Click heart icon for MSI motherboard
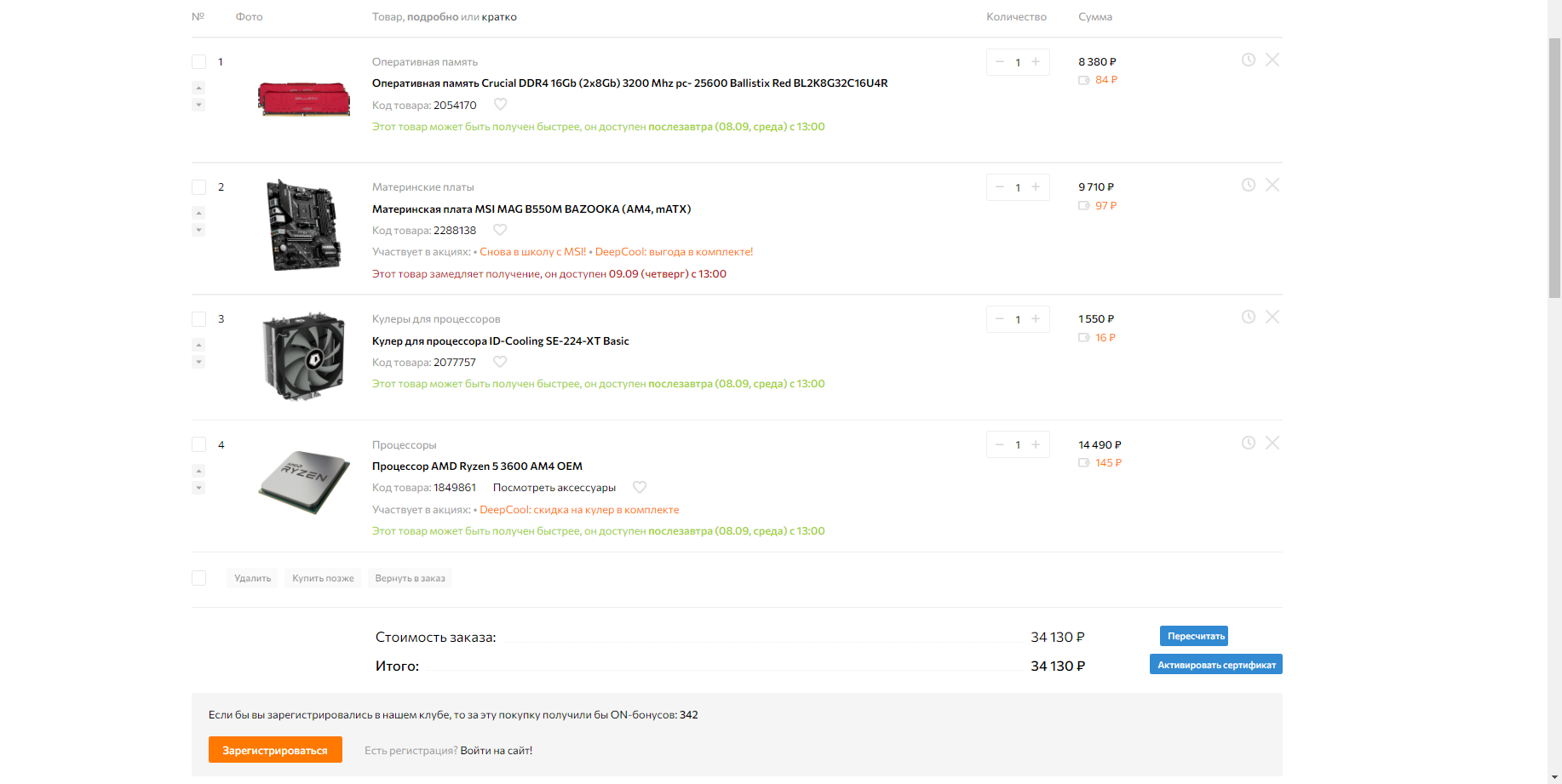Screen dimensions: 1562x784 click(500, 230)
